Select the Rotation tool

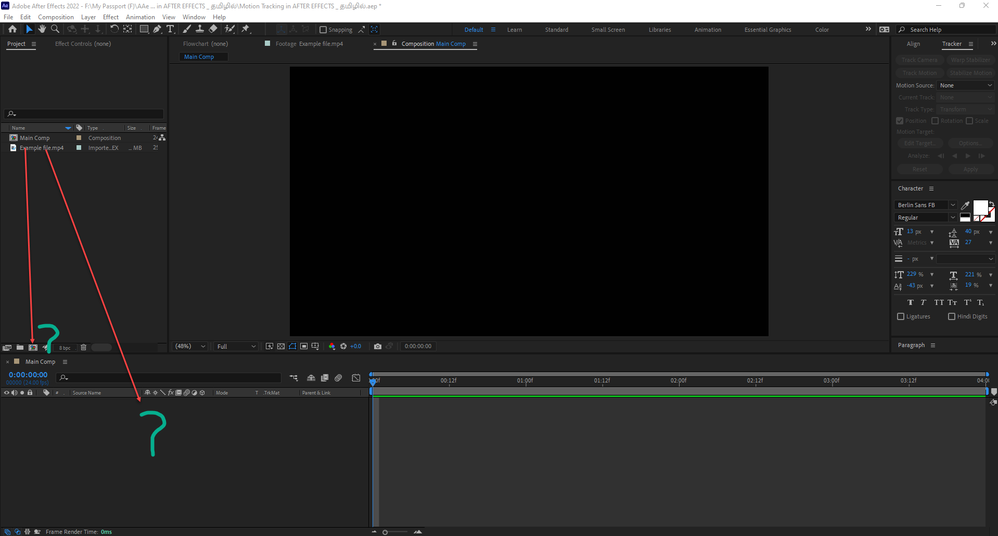coord(114,29)
